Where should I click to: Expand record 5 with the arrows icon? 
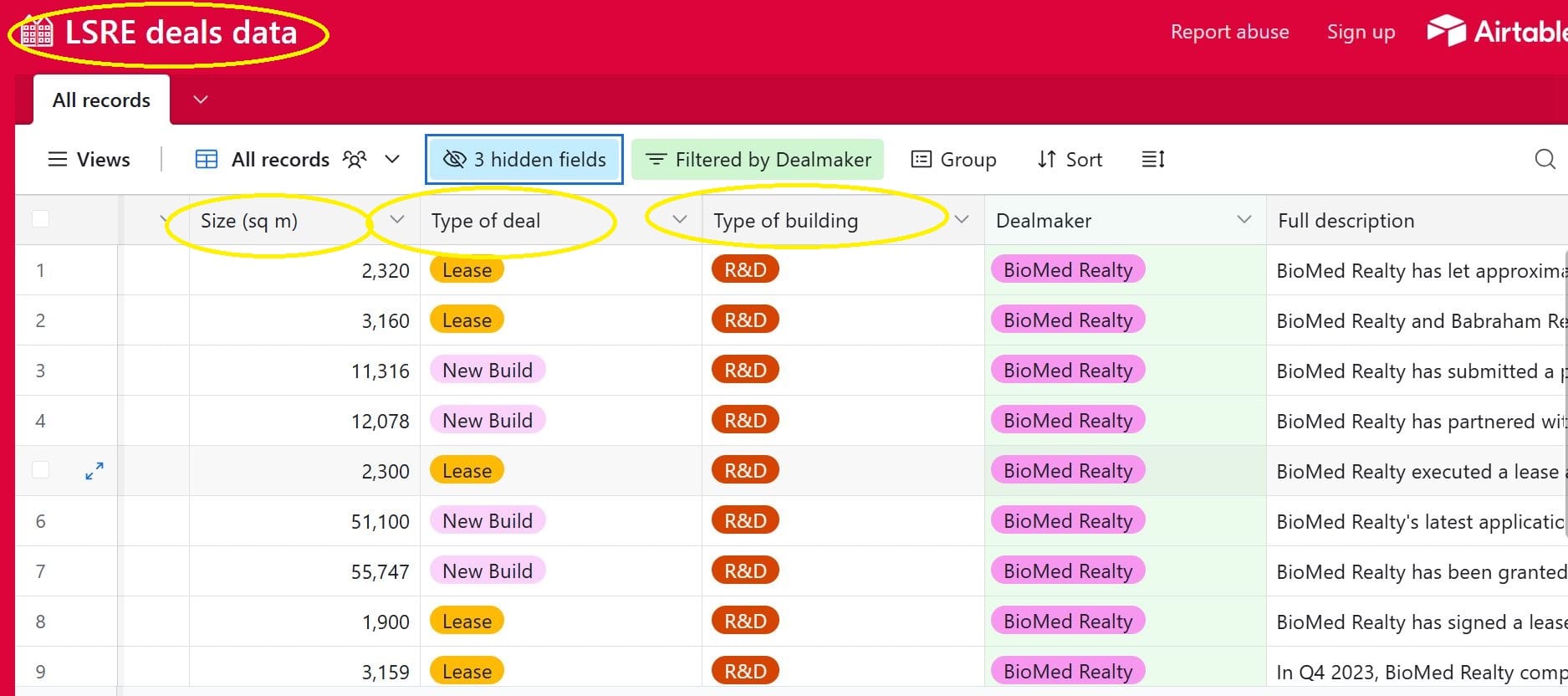[x=94, y=471]
